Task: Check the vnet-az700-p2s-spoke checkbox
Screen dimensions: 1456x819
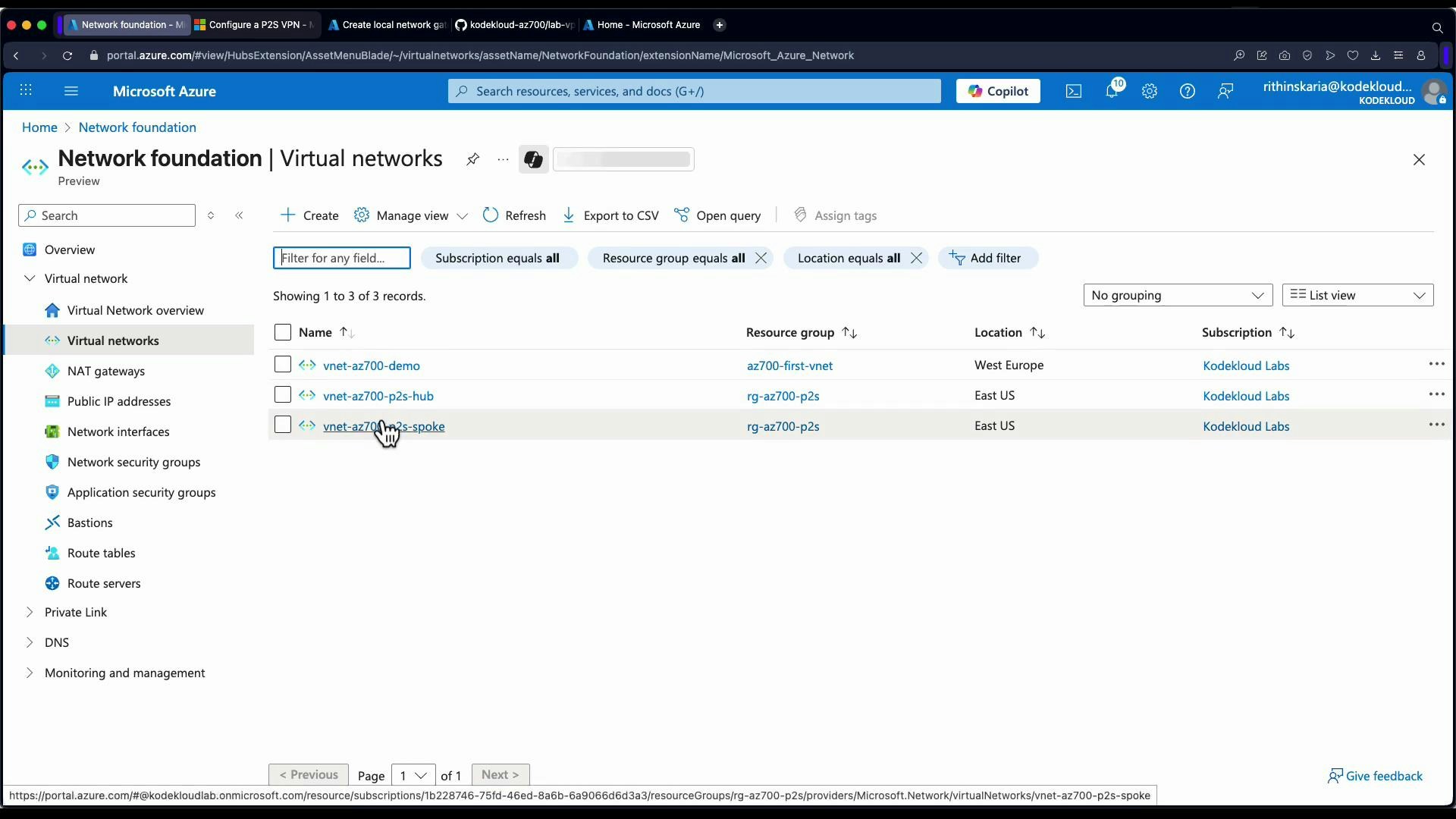Action: [x=282, y=425]
